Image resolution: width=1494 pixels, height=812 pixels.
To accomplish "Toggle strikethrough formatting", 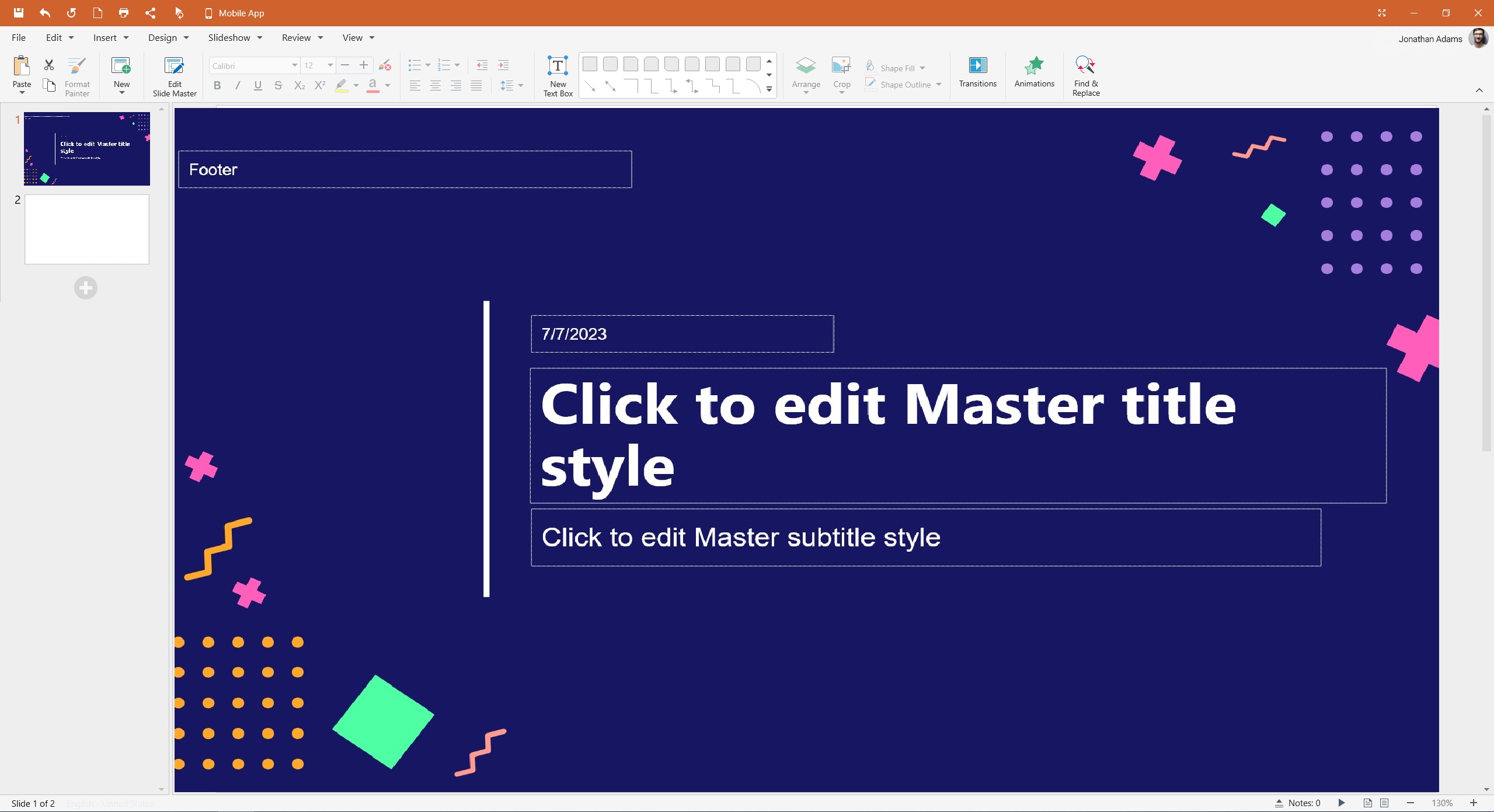I will pyautogui.click(x=278, y=85).
